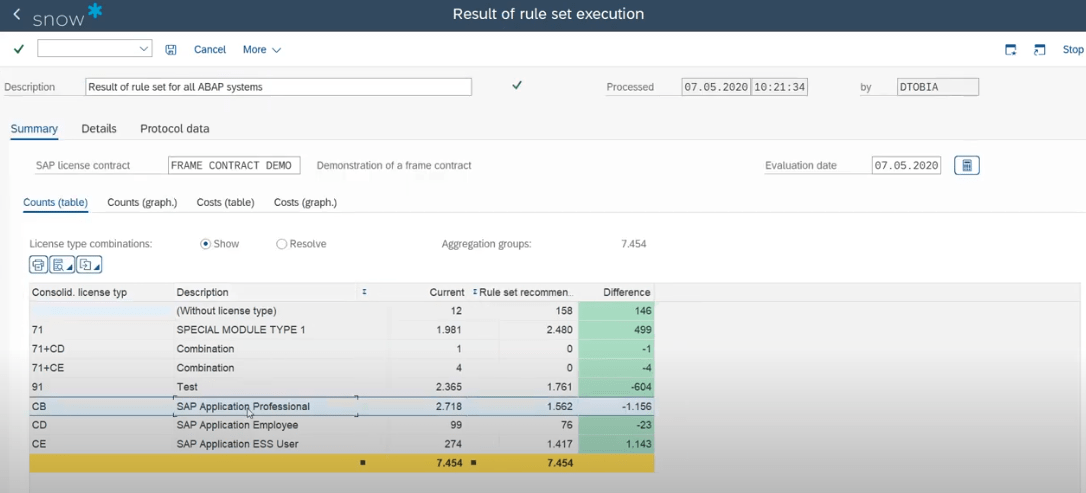This screenshot has width=1086, height=493.
Task: Click the 274 current value cell
Action: click(x=429, y=444)
